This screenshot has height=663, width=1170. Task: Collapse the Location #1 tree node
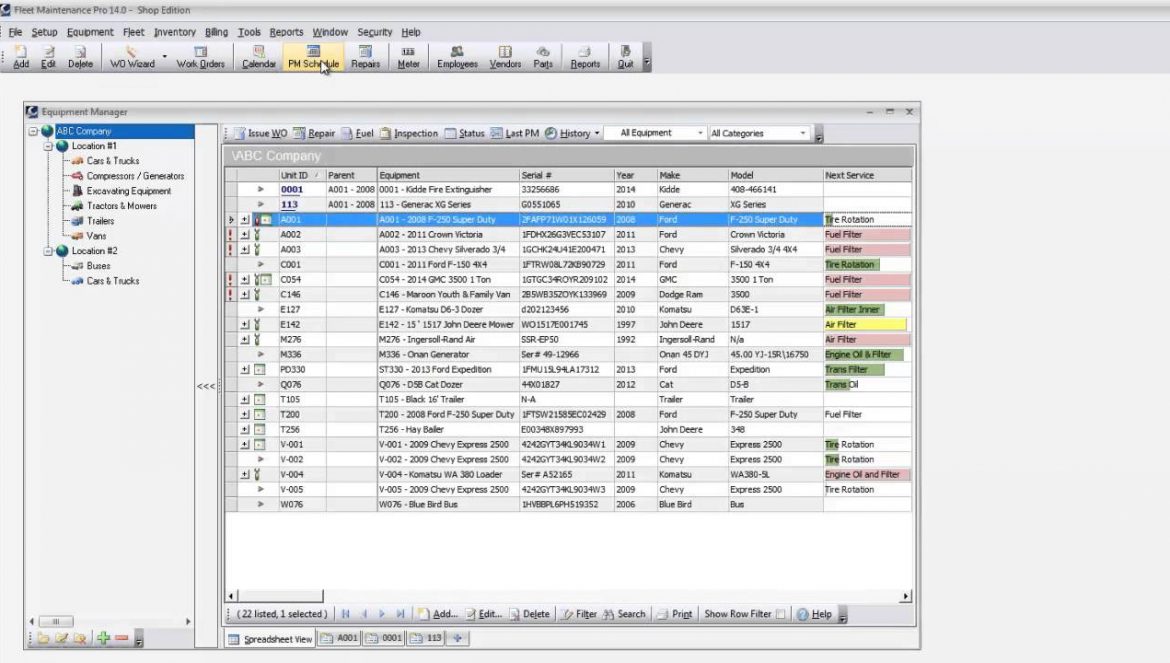click(x=48, y=146)
